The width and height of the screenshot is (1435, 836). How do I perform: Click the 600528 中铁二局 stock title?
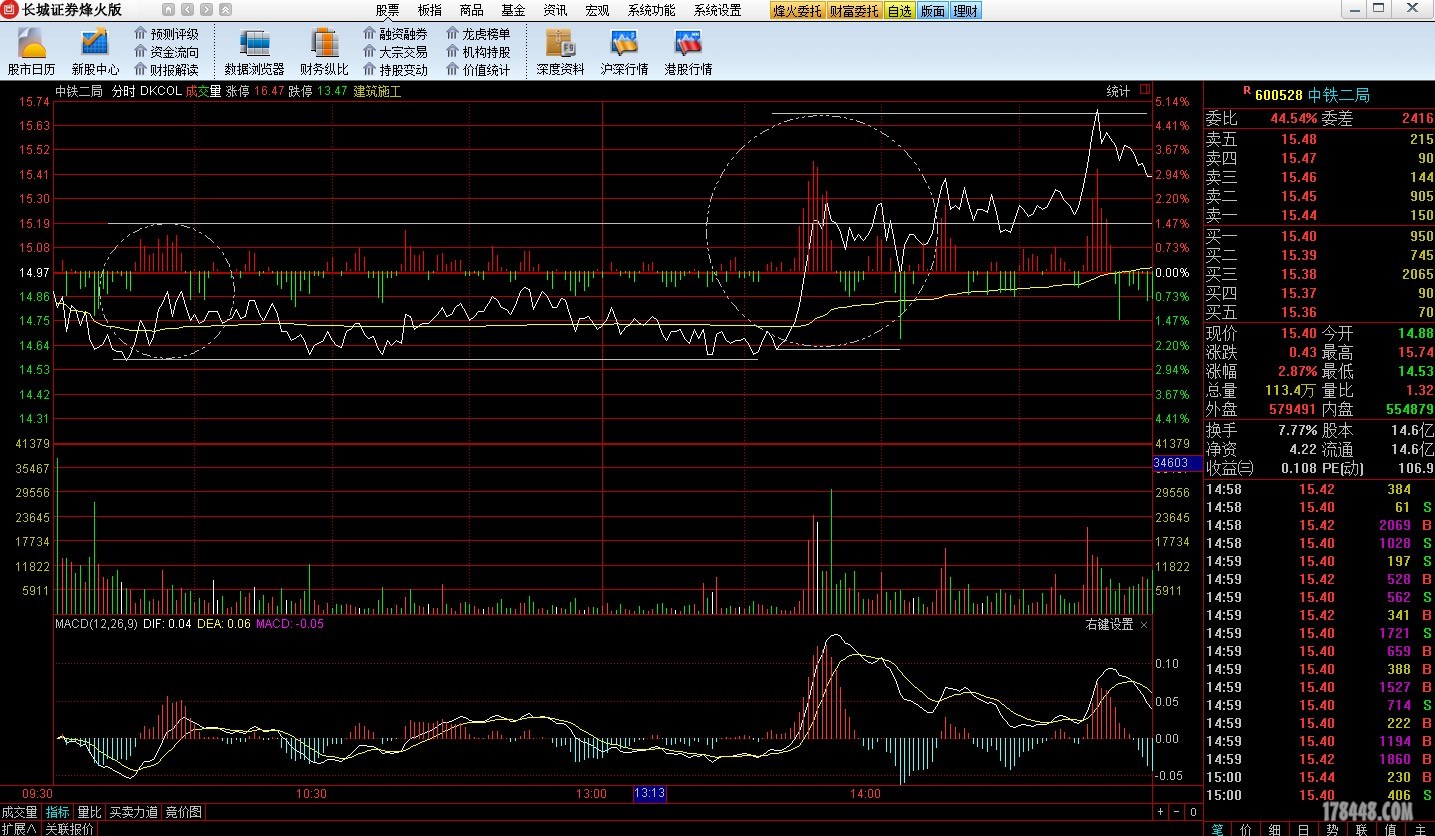[1312, 95]
